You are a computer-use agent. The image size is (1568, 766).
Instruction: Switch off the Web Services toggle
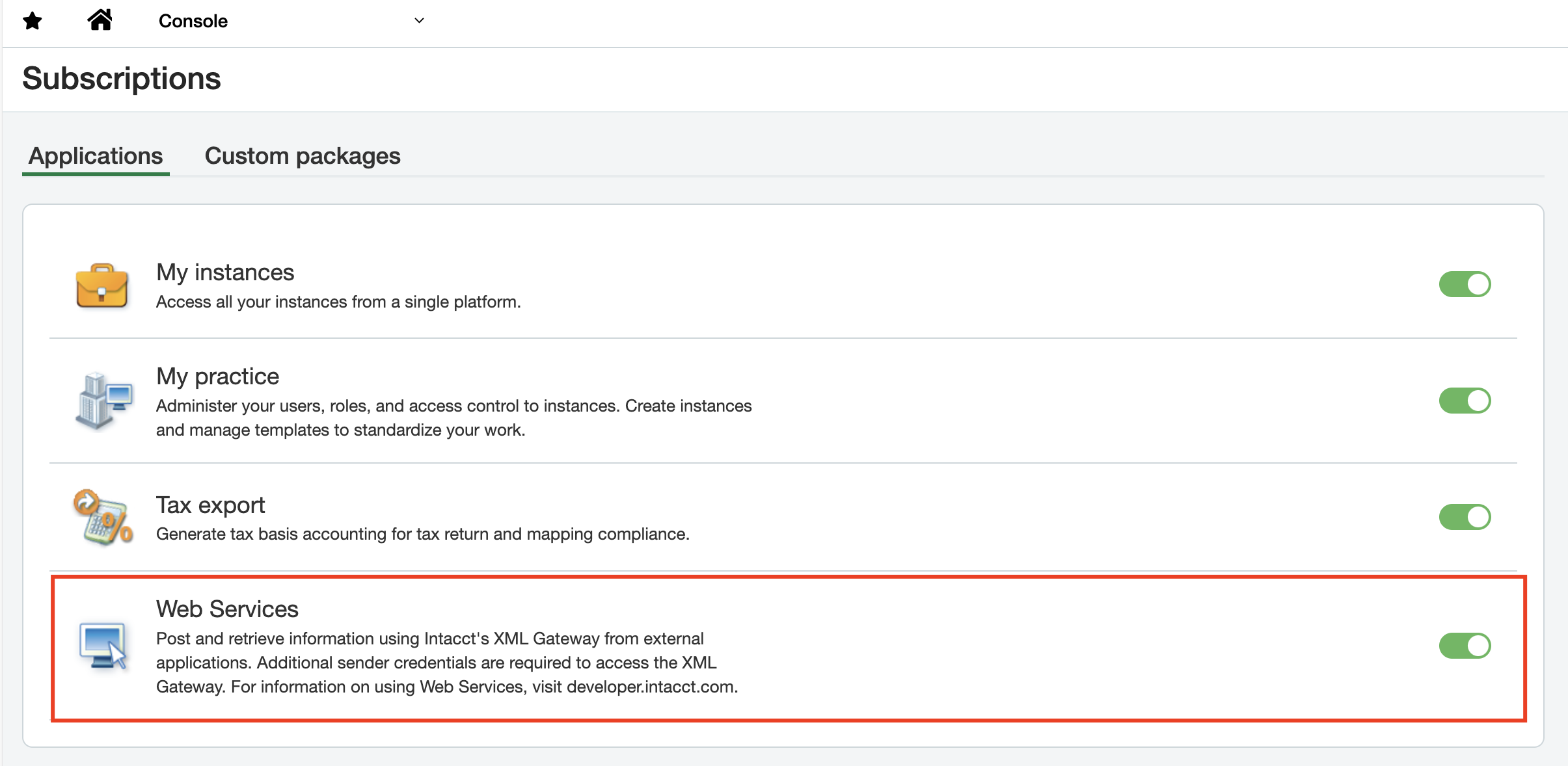click(1465, 646)
